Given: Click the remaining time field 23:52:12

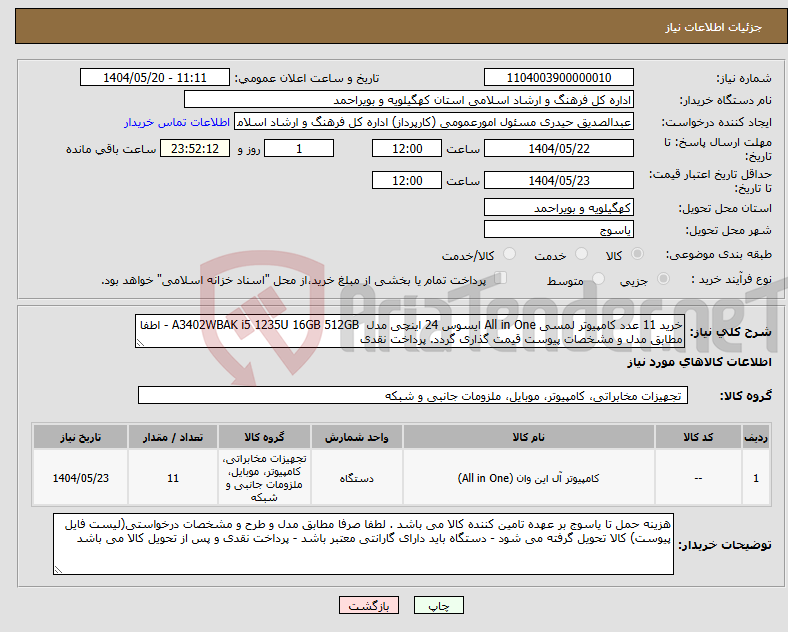Looking at the screenshot, I should coord(195,149).
